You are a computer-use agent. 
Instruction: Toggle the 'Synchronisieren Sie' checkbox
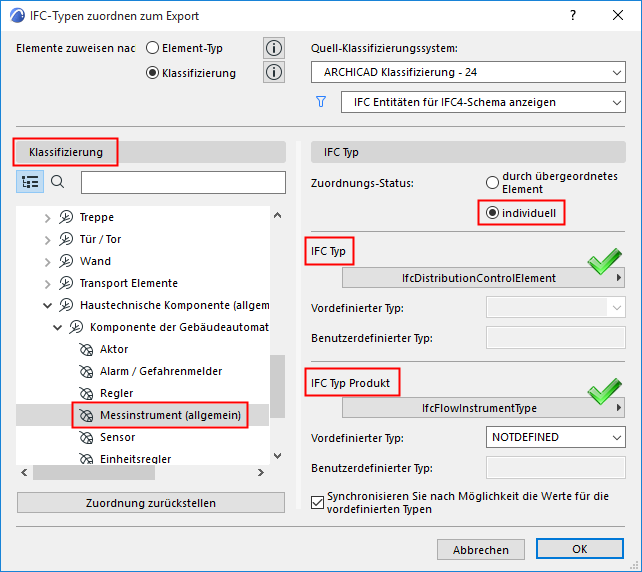319,502
